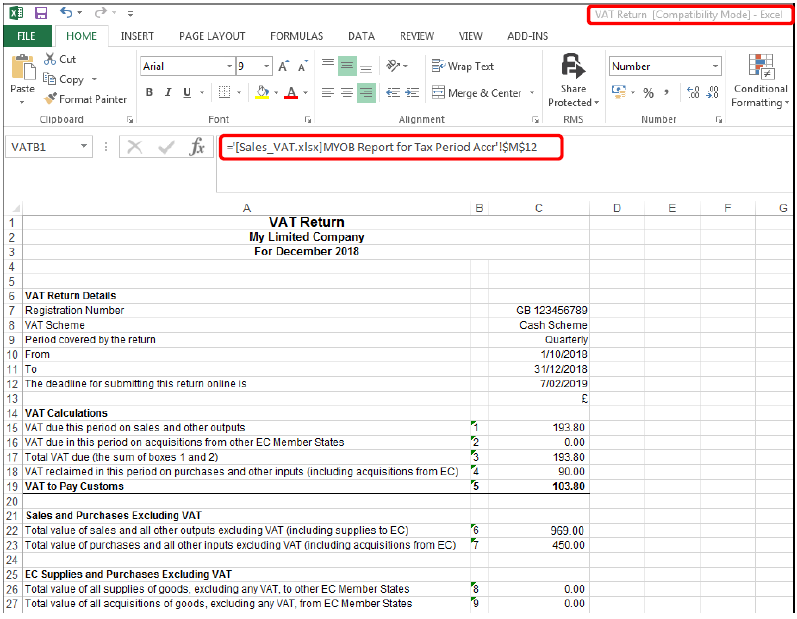This screenshot has height=619, width=797.
Task: Select cell showing 103.80
Action: [539, 486]
